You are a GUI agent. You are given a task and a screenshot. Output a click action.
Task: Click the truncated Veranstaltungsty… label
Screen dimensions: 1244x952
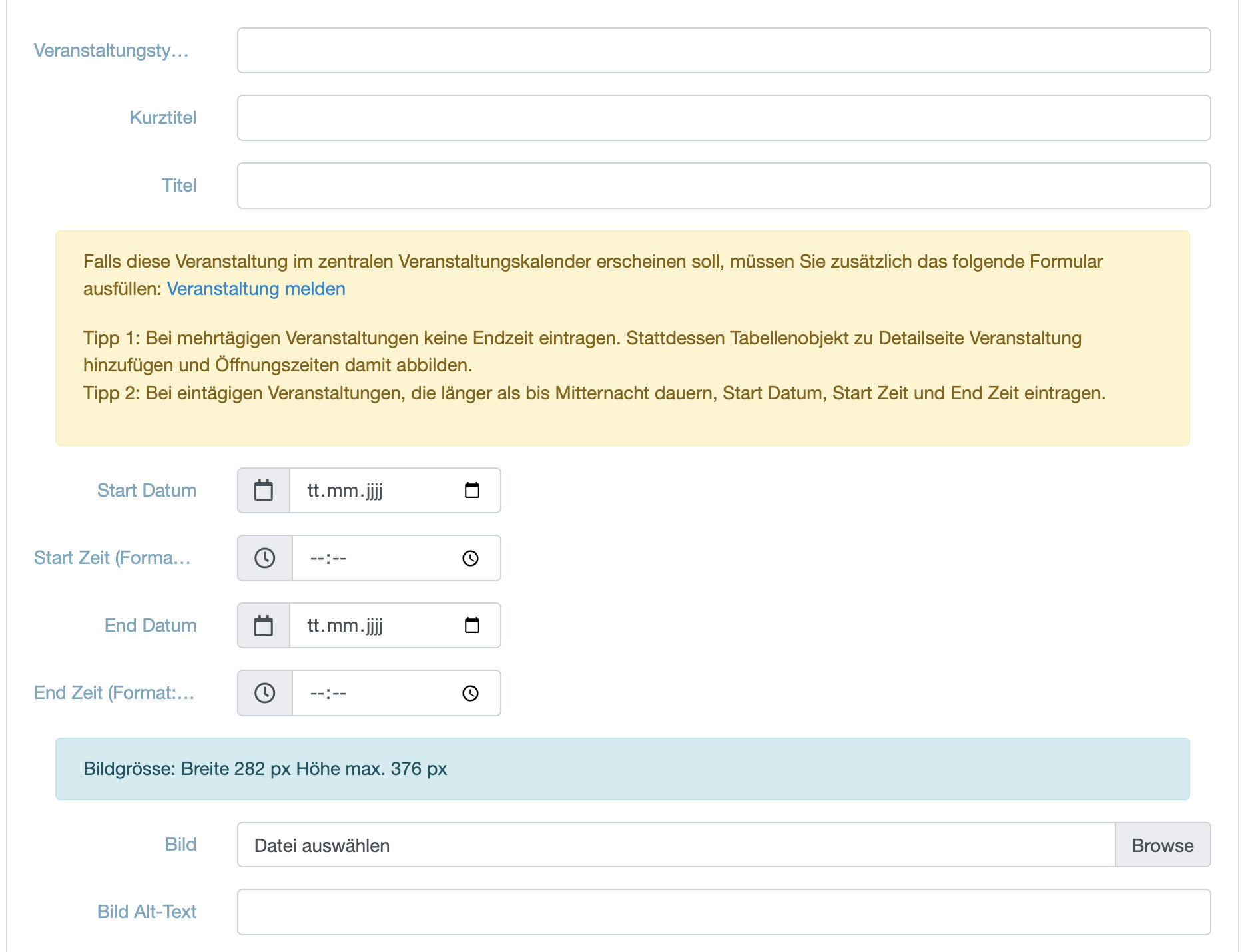[x=111, y=51]
